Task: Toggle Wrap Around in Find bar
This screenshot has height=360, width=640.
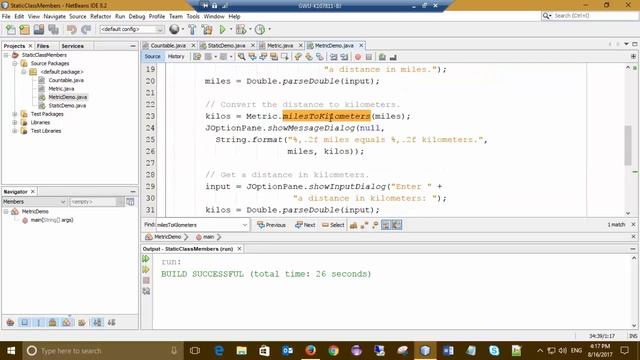Action: (397, 225)
